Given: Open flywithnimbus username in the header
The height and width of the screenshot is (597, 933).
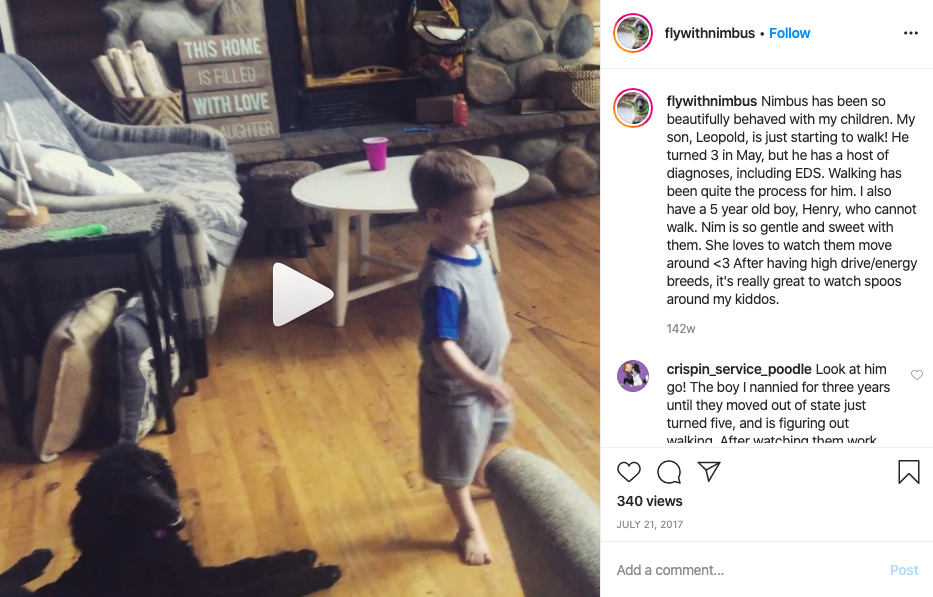Looking at the screenshot, I should click(709, 33).
